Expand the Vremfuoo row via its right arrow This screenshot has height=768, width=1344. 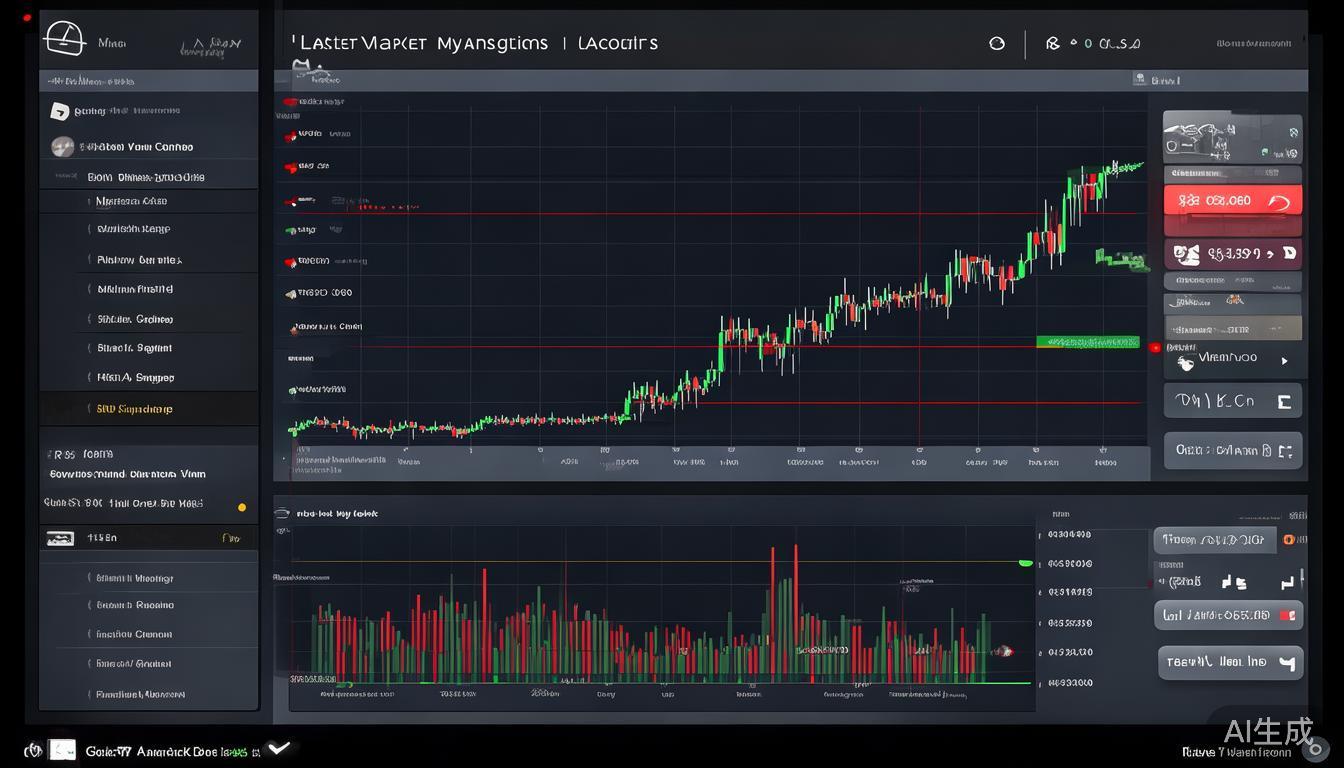(x=1285, y=362)
